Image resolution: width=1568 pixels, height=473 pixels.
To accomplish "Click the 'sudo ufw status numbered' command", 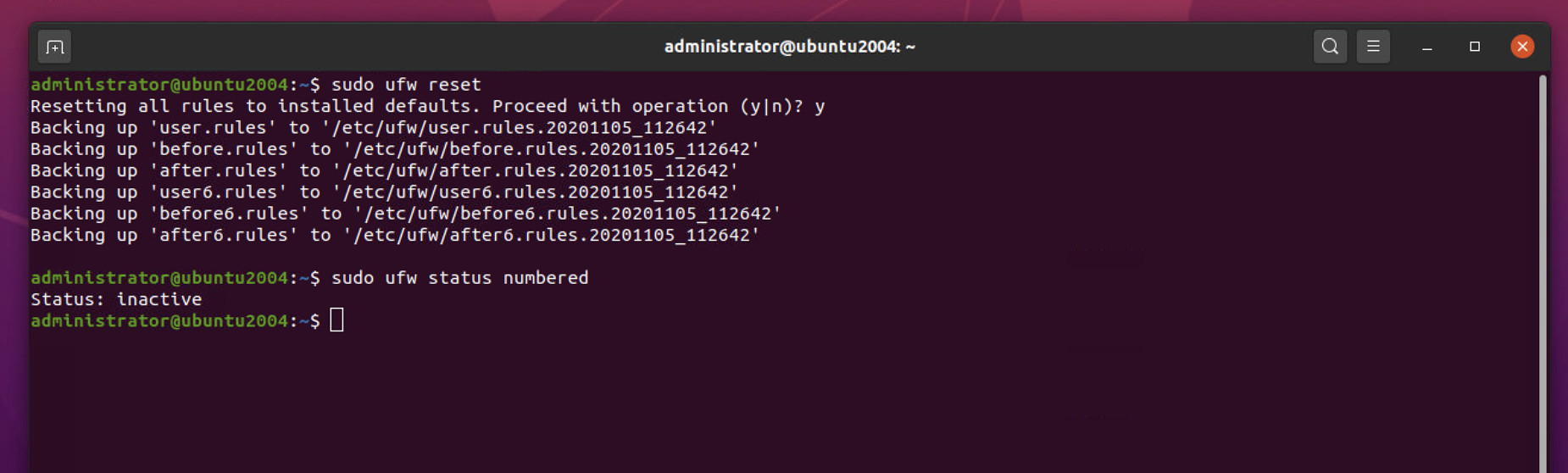I will pos(459,278).
